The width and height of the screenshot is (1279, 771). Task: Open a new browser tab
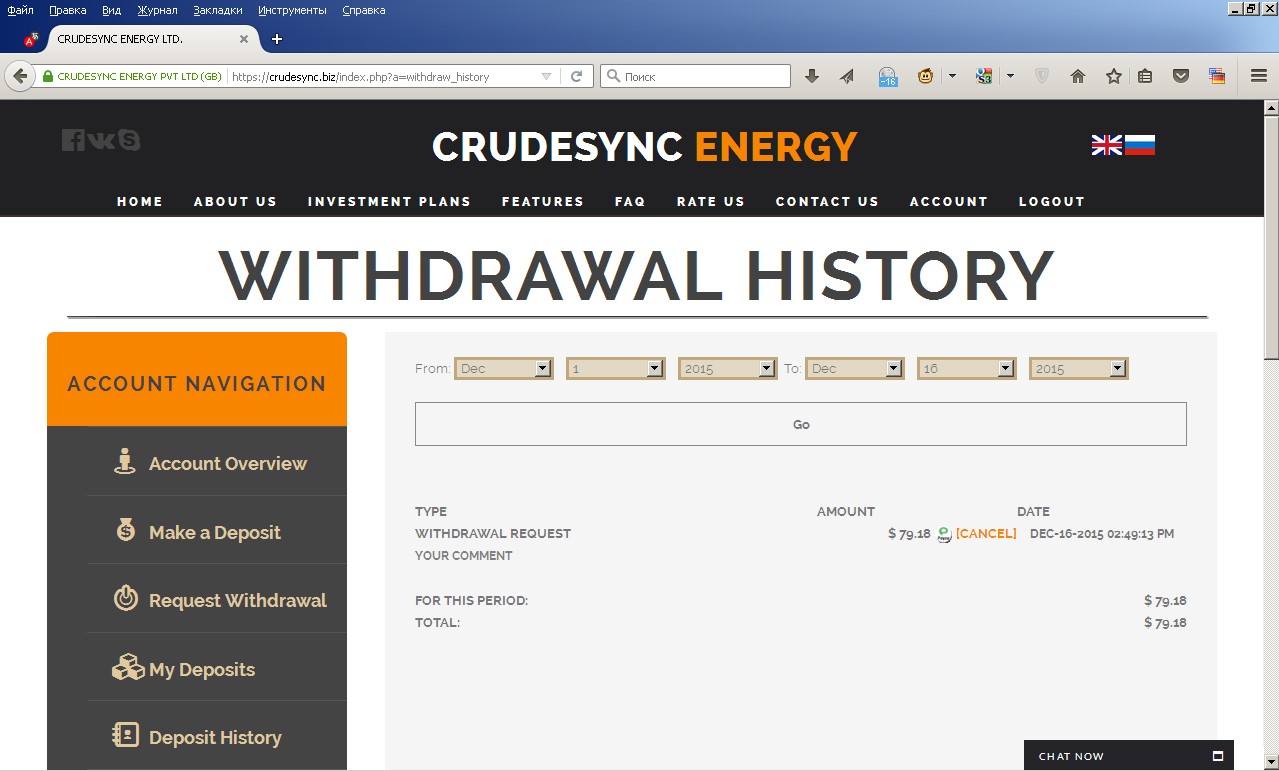277,39
